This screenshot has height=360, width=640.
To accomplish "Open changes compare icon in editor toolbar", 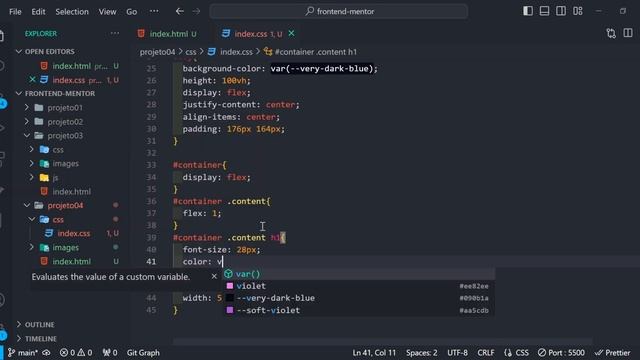I will click(x=611, y=33).
